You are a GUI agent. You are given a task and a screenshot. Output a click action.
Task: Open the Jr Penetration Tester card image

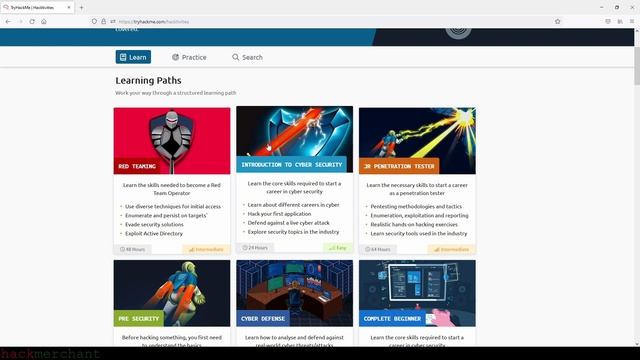coord(417,141)
